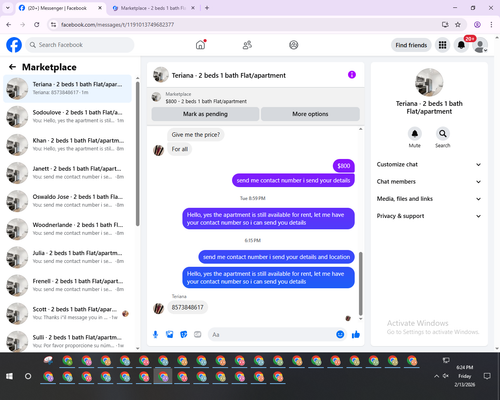Bookmark this page with the star icon

[x=458, y=24]
